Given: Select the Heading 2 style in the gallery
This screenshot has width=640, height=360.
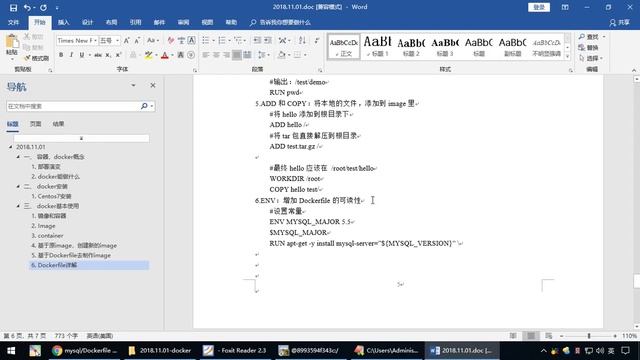Looking at the screenshot, I should (x=411, y=46).
